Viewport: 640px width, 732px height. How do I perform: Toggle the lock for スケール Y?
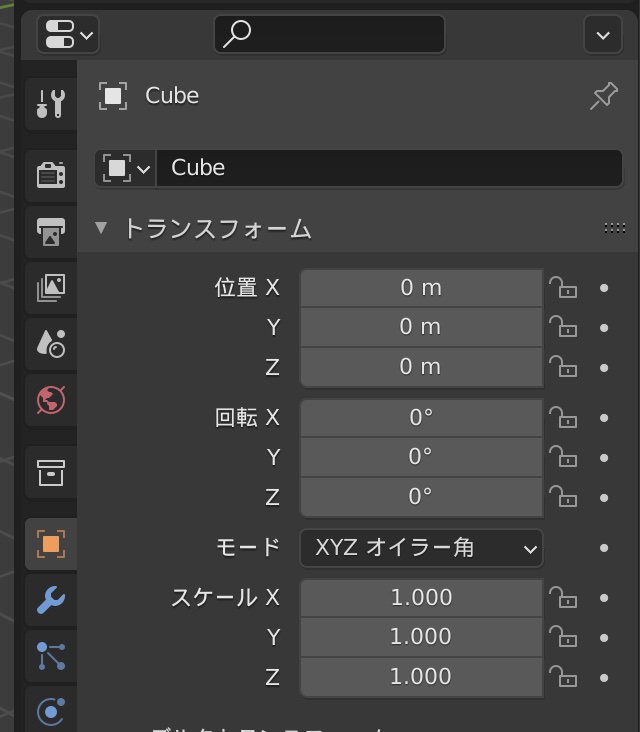[x=563, y=637]
